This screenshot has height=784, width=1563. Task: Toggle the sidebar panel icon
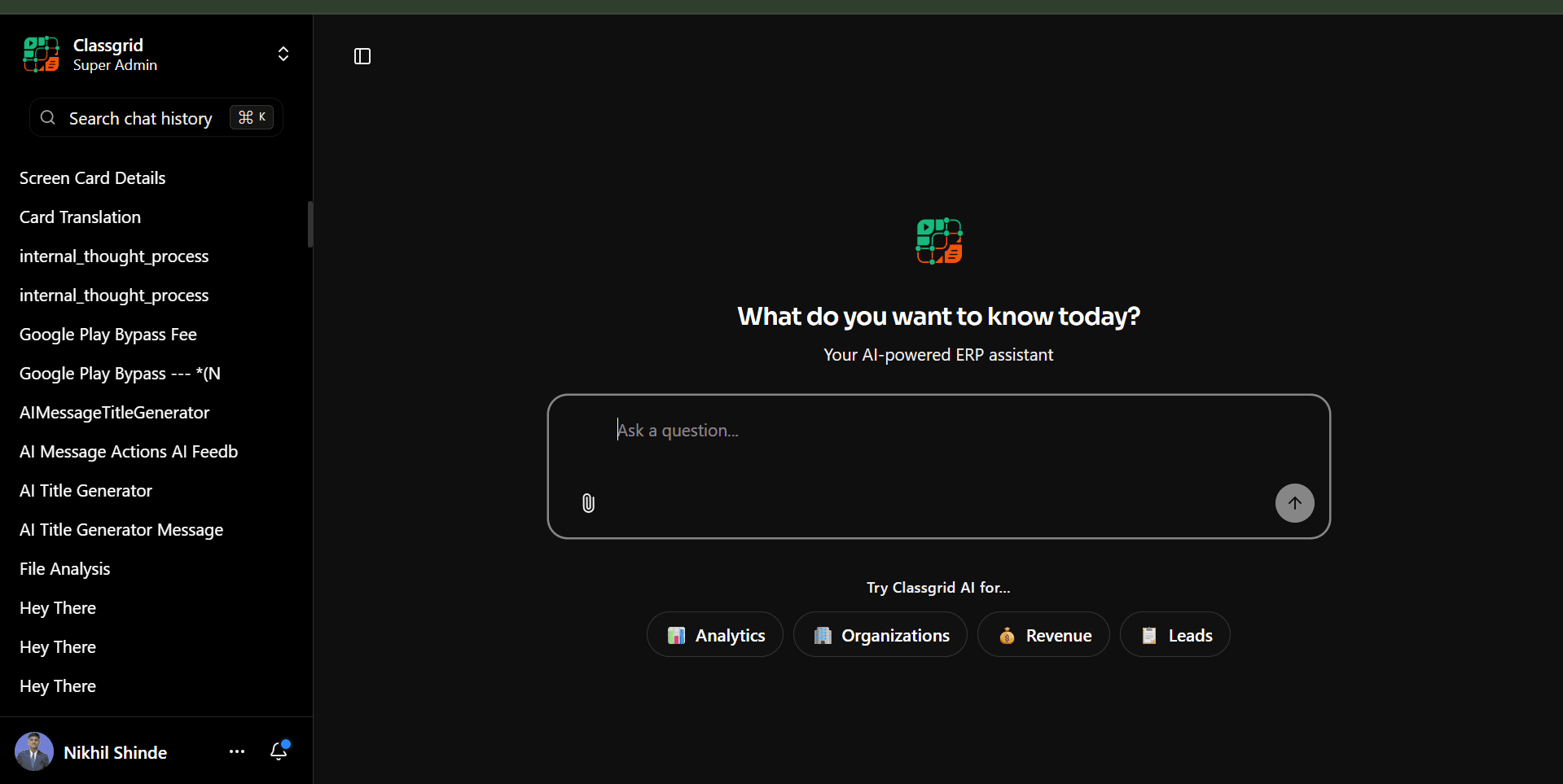[362, 56]
